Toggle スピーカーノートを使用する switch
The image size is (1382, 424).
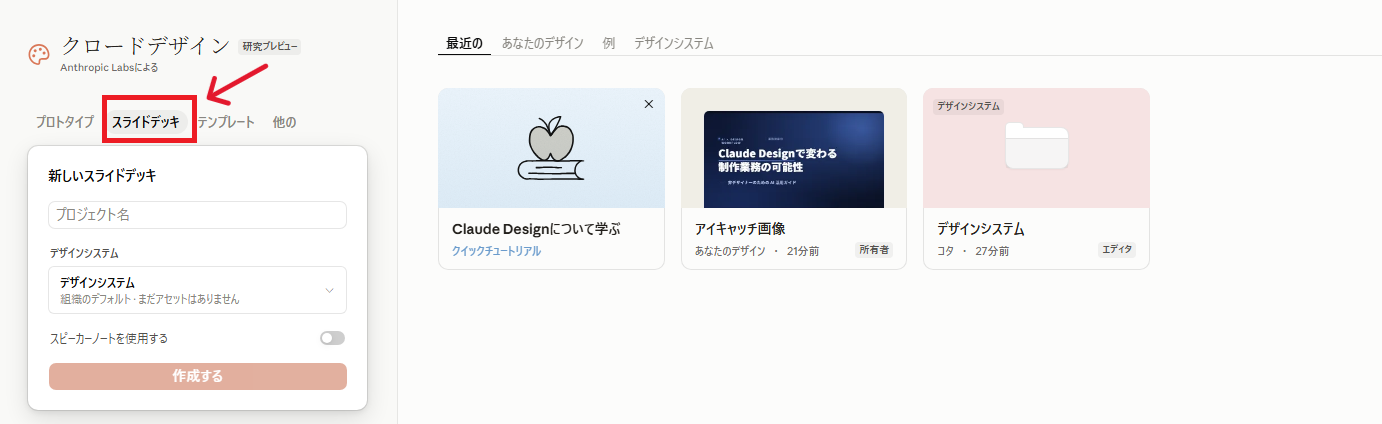(x=332, y=338)
